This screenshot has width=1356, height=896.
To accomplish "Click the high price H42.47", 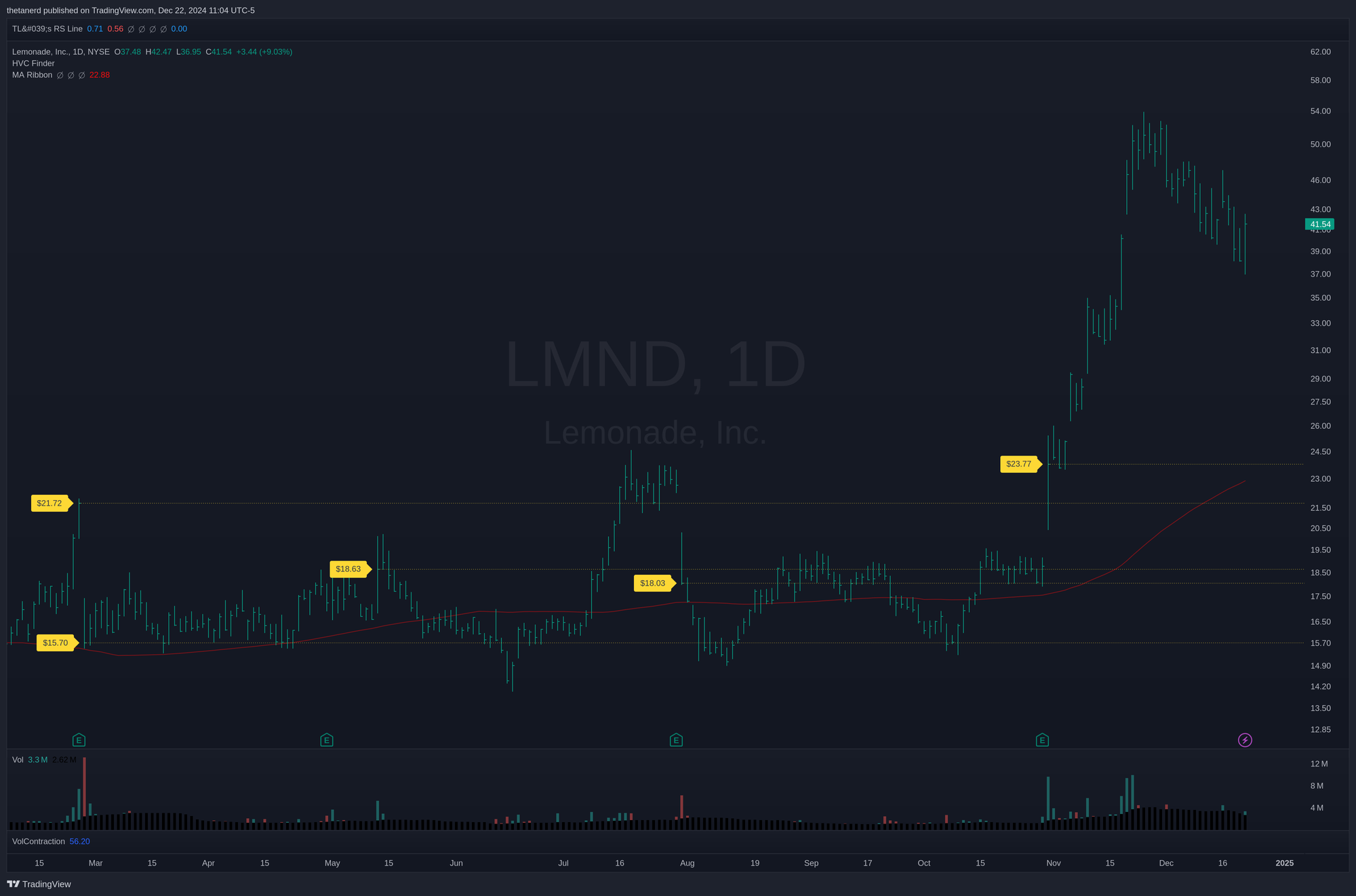I will tap(159, 52).
